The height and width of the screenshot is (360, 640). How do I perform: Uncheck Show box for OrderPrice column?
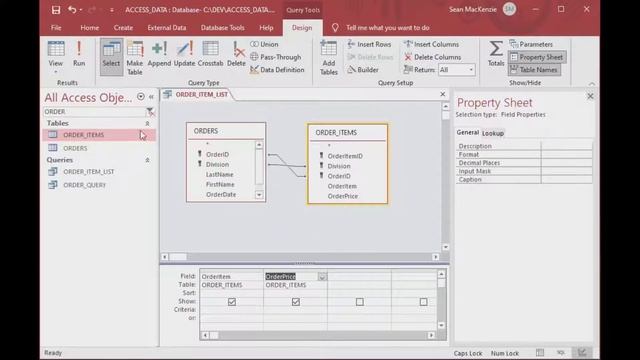pos(296,302)
